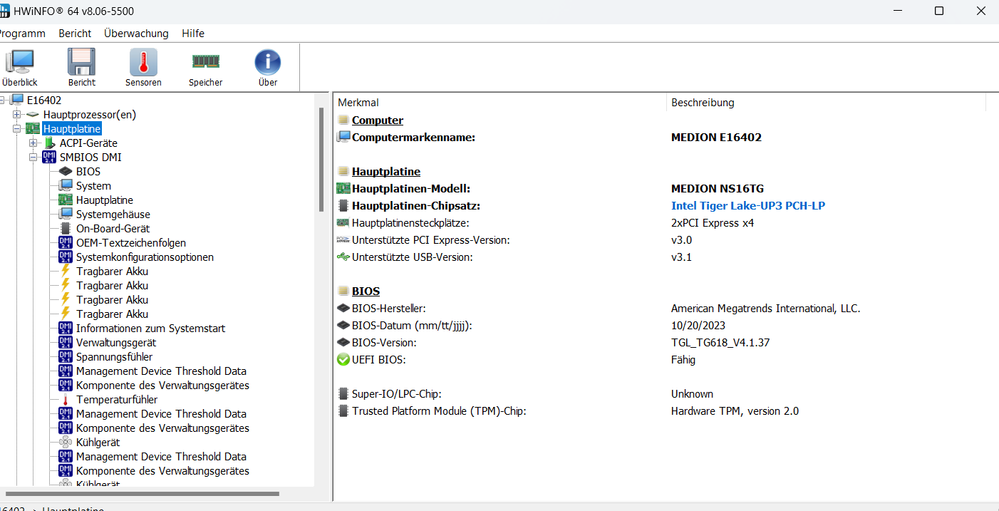This screenshot has height=511, width=999.
Task: Collapse the Hauptplatine tree node
Action: (18, 129)
